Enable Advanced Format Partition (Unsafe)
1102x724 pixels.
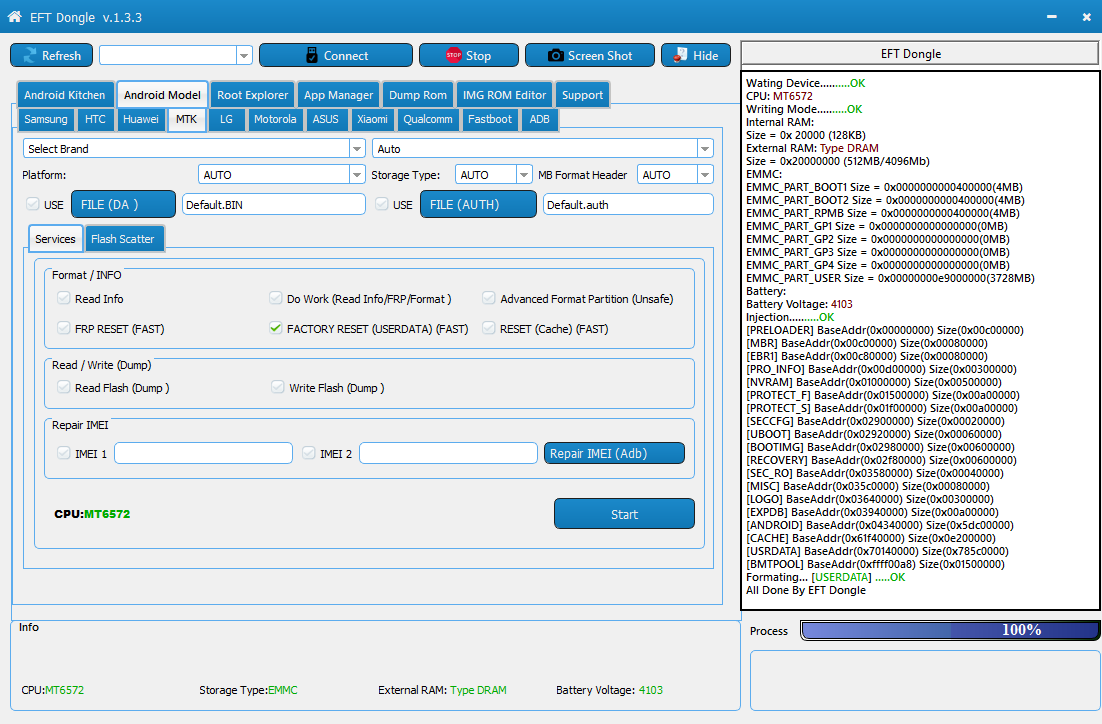point(488,298)
